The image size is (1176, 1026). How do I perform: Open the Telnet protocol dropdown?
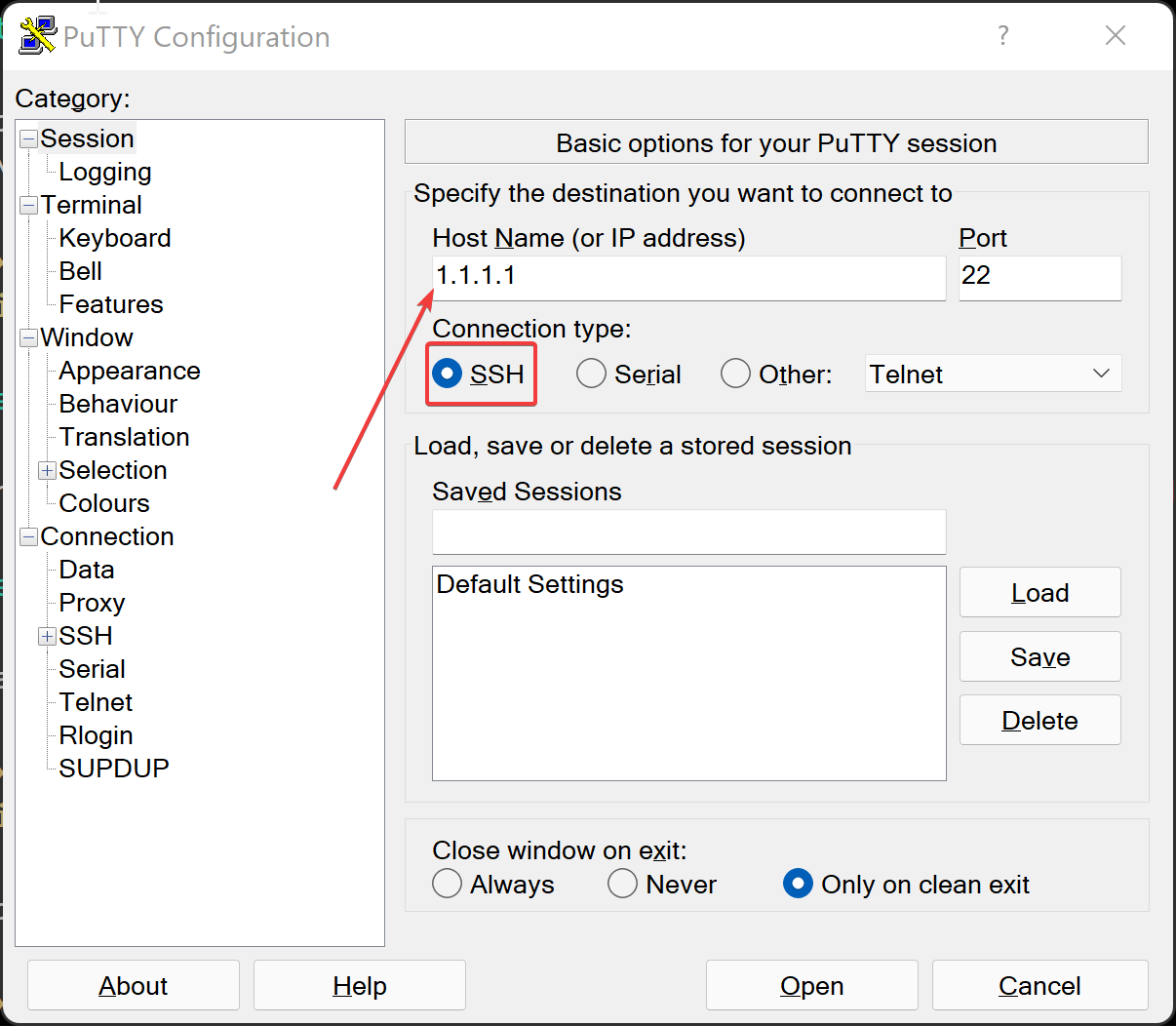[x=993, y=374]
